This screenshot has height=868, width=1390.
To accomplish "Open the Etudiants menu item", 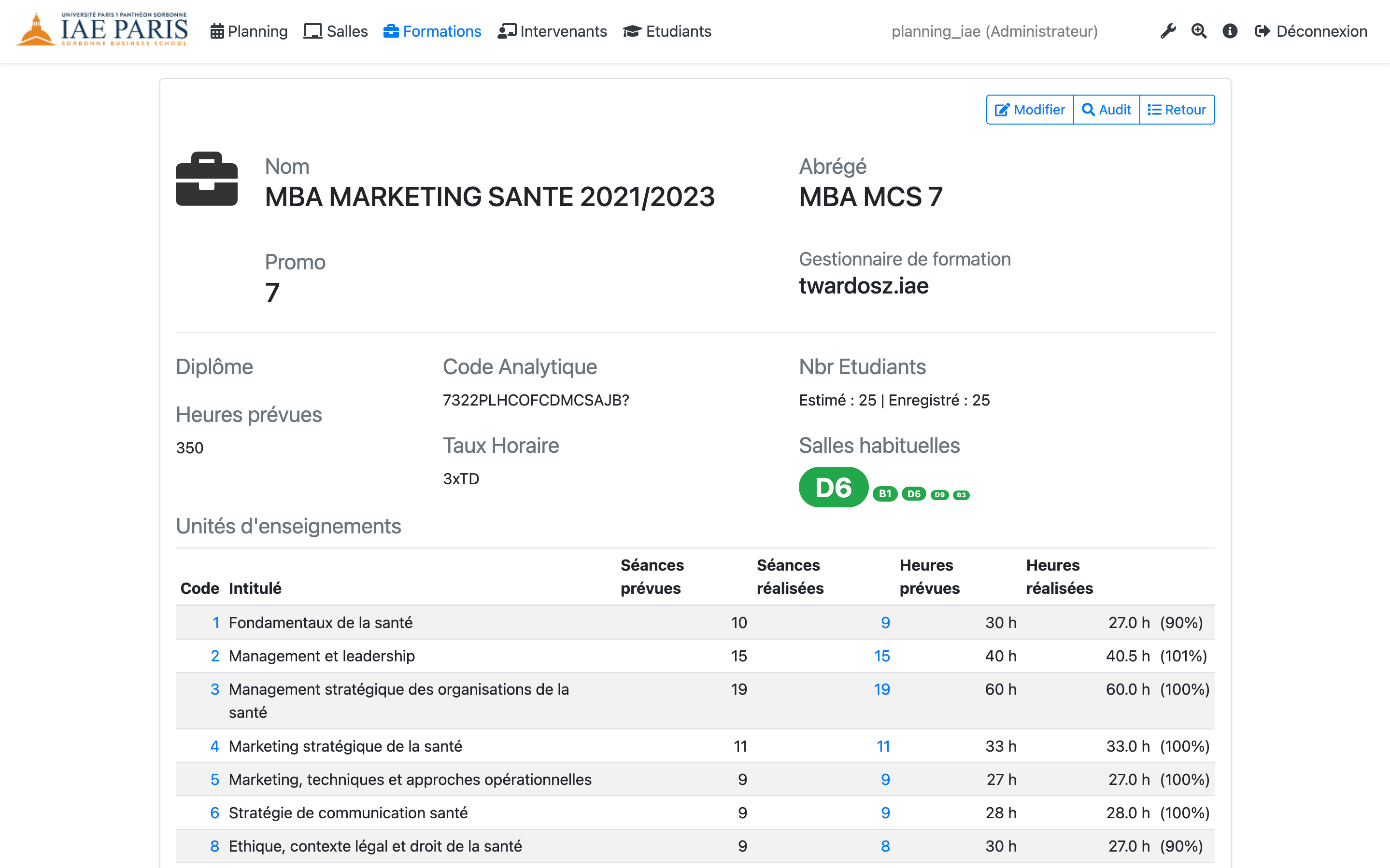I will pos(667,31).
